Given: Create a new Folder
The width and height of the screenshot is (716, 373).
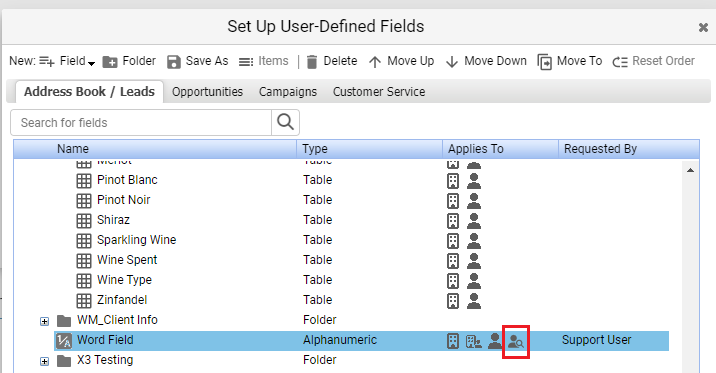Looking at the screenshot, I should pyautogui.click(x=129, y=61).
